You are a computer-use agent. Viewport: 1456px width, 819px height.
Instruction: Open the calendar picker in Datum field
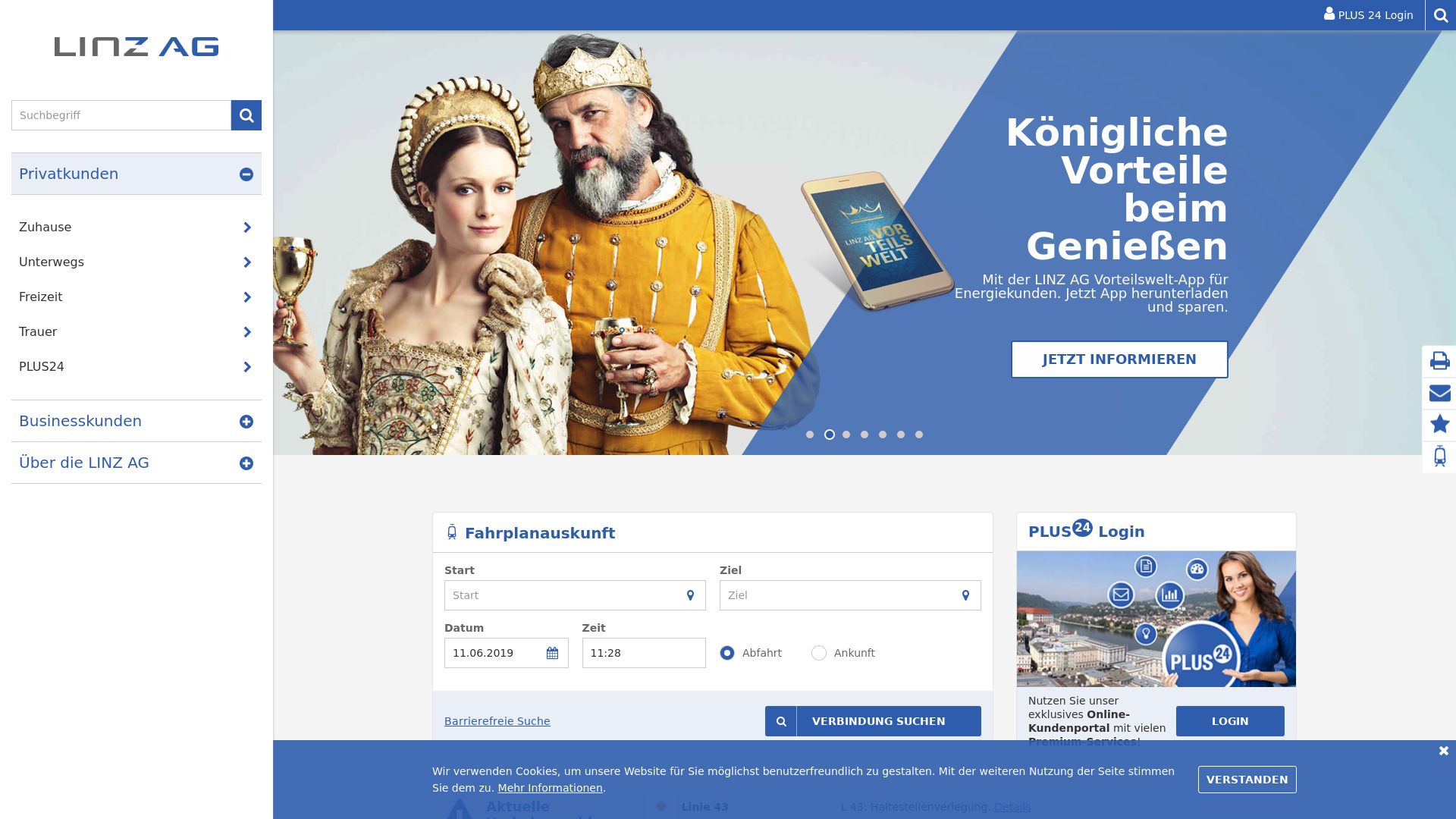tap(552, 653)
